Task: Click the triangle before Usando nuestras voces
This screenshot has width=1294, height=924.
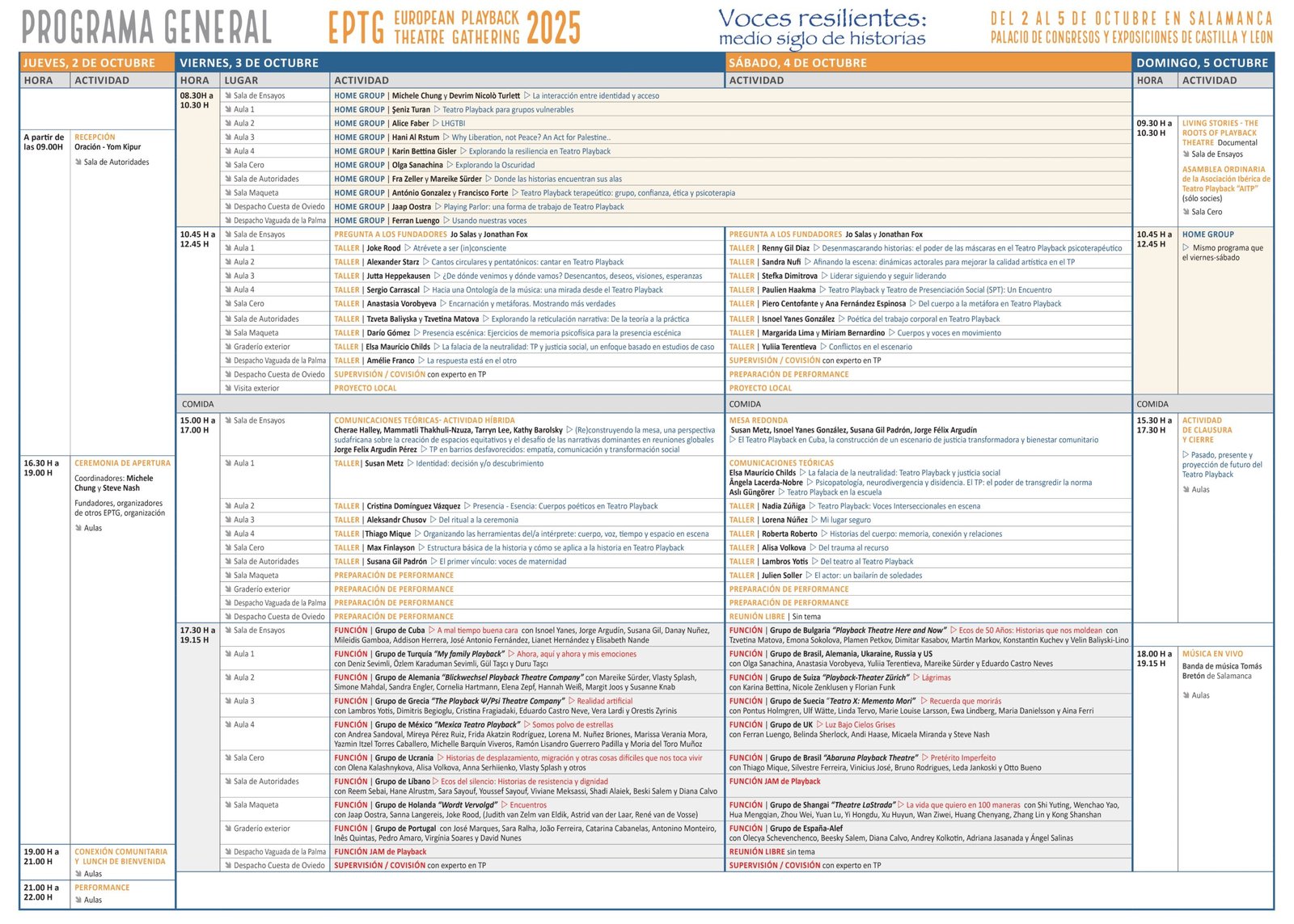Action: tap(446, 220)
